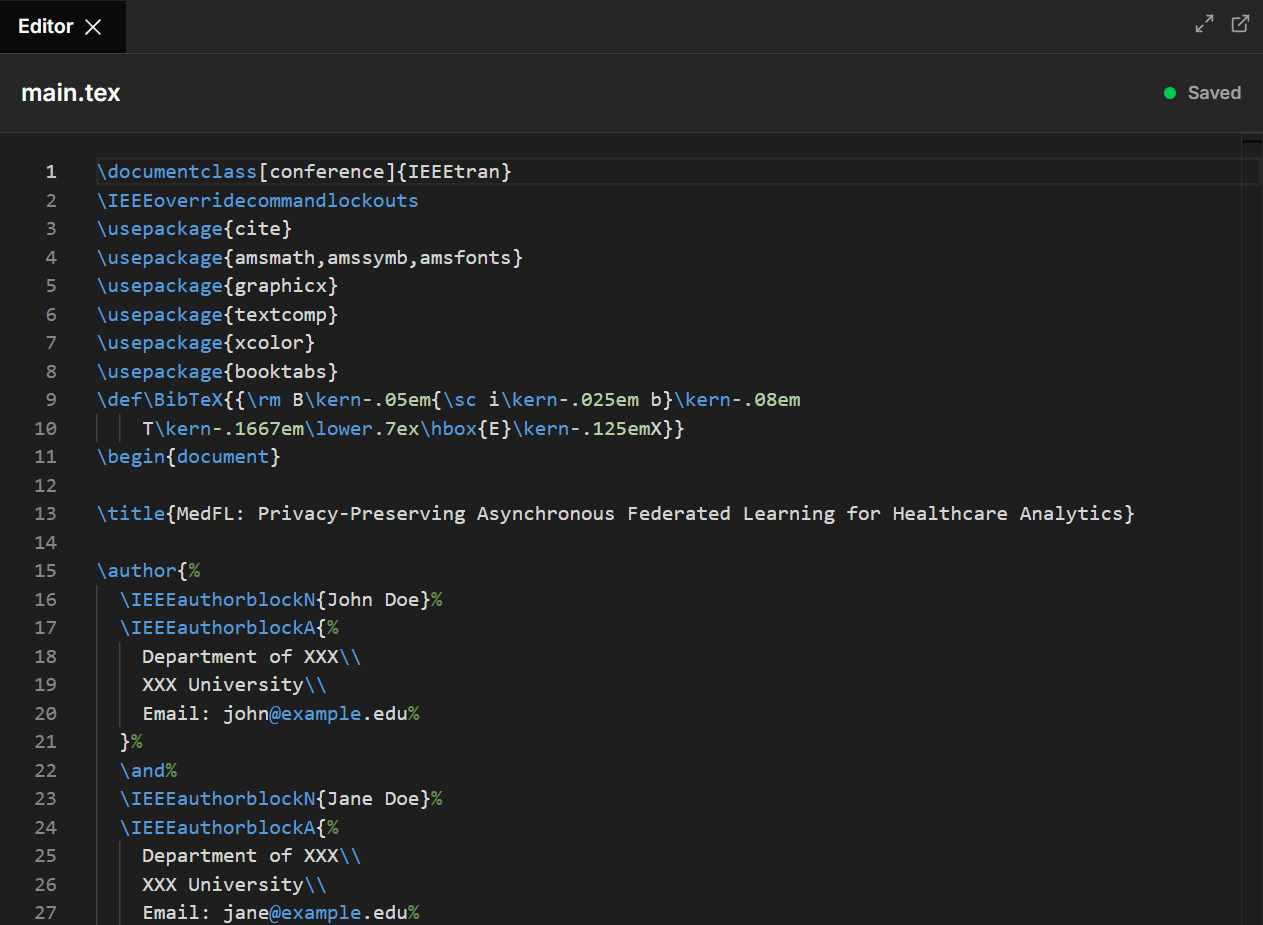Screen dimensions: 1263x925
Task: Place cursor on the \documentclass command
Action: 176,172
